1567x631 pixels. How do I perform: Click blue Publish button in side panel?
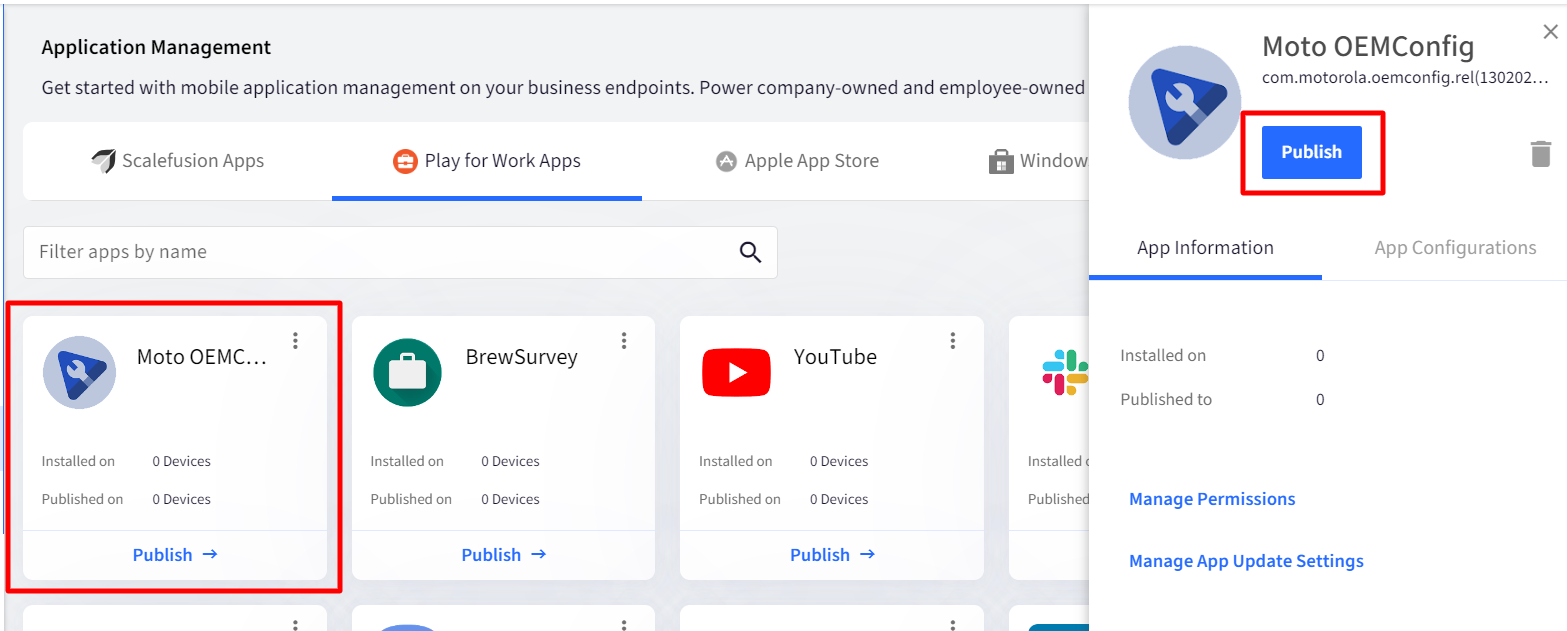(x=1312, y=152)
